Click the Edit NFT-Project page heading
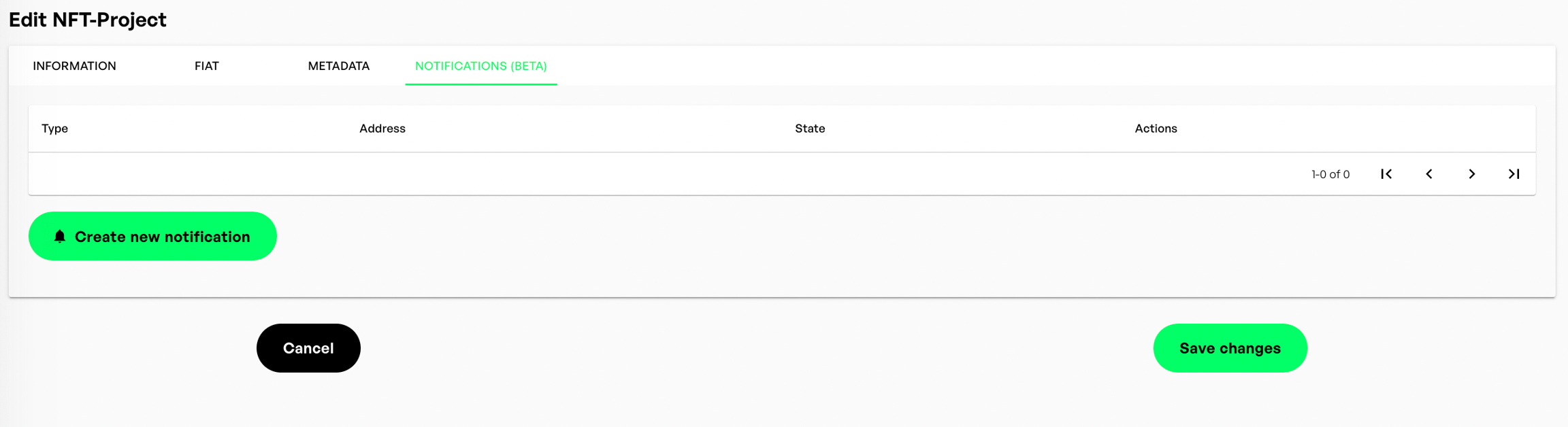The height and width of the screenshot is (427, 1568). 88,20
